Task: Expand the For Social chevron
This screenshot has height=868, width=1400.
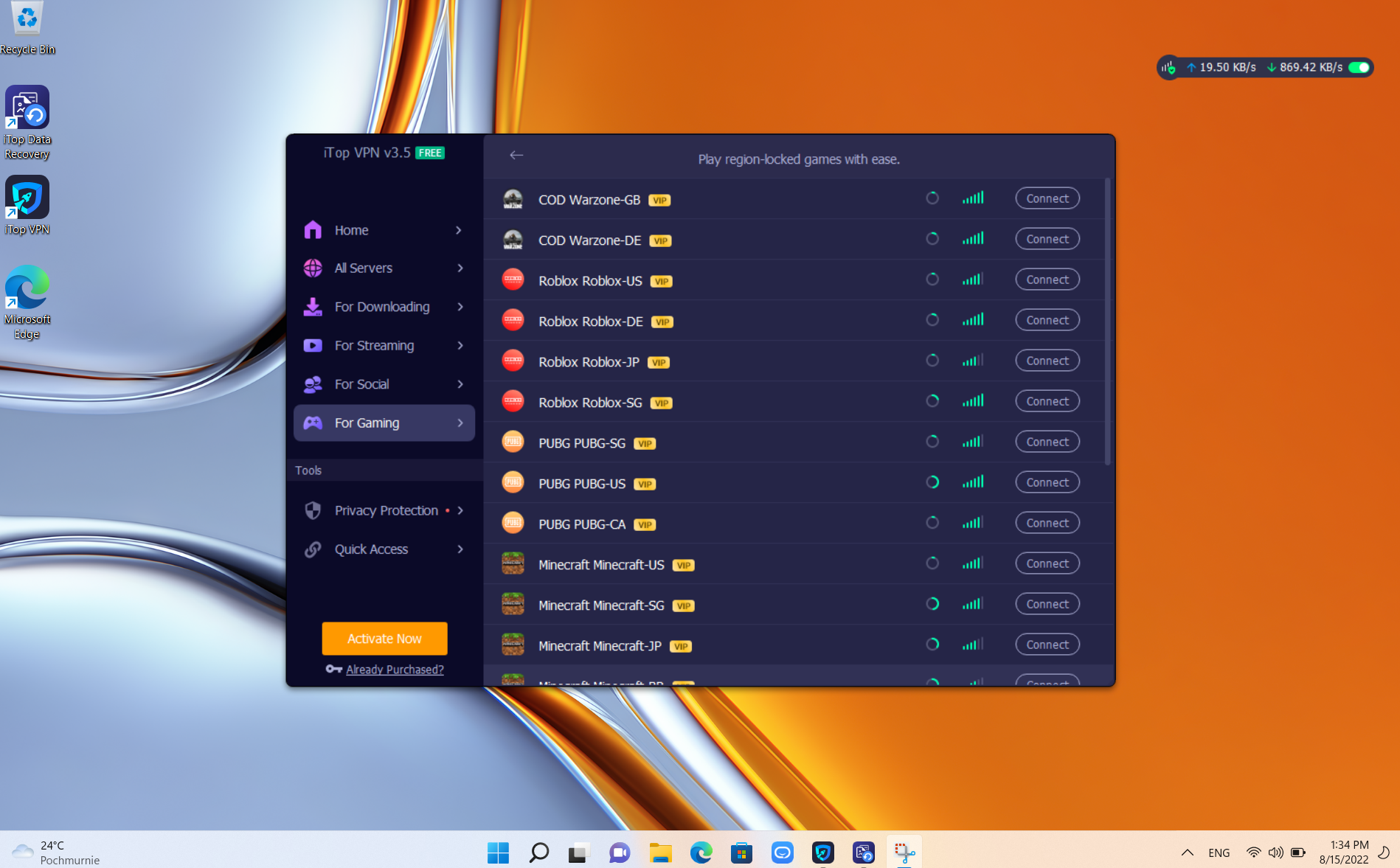Action: click(x=460, y=384)
